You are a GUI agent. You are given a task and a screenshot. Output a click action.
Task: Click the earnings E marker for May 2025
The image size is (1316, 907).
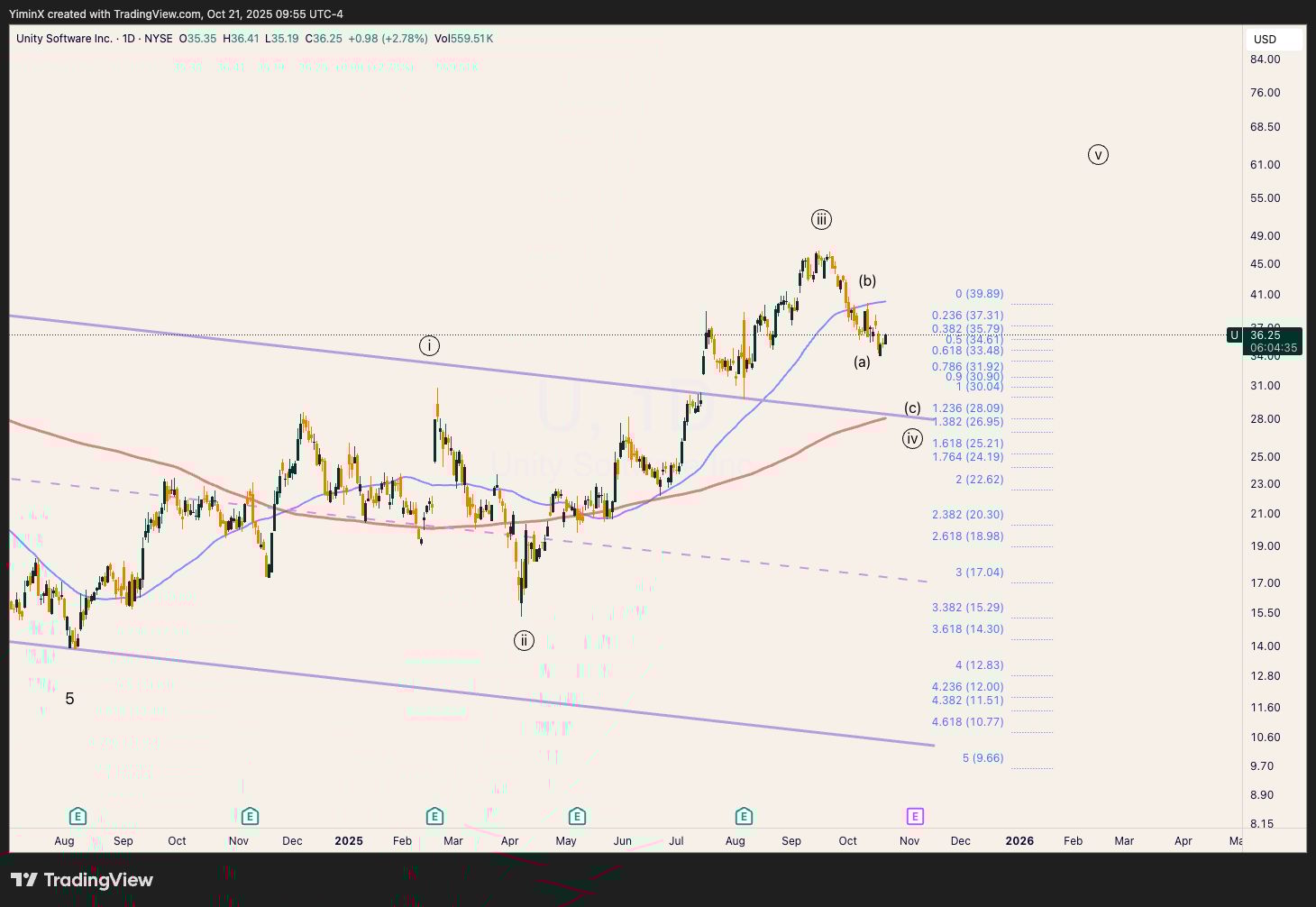tap(577, 817)
